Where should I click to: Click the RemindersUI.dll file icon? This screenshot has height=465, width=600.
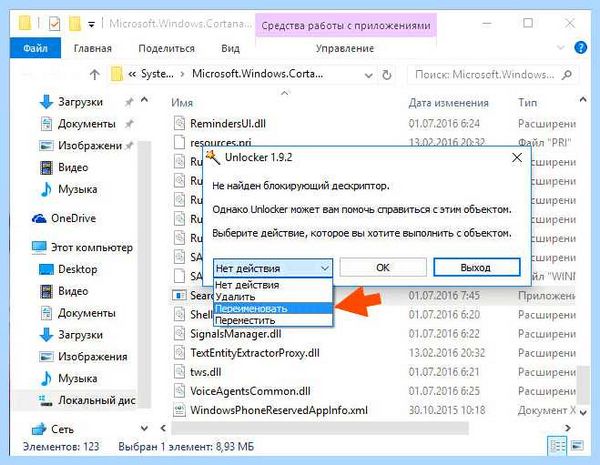[x=179, y=123]
